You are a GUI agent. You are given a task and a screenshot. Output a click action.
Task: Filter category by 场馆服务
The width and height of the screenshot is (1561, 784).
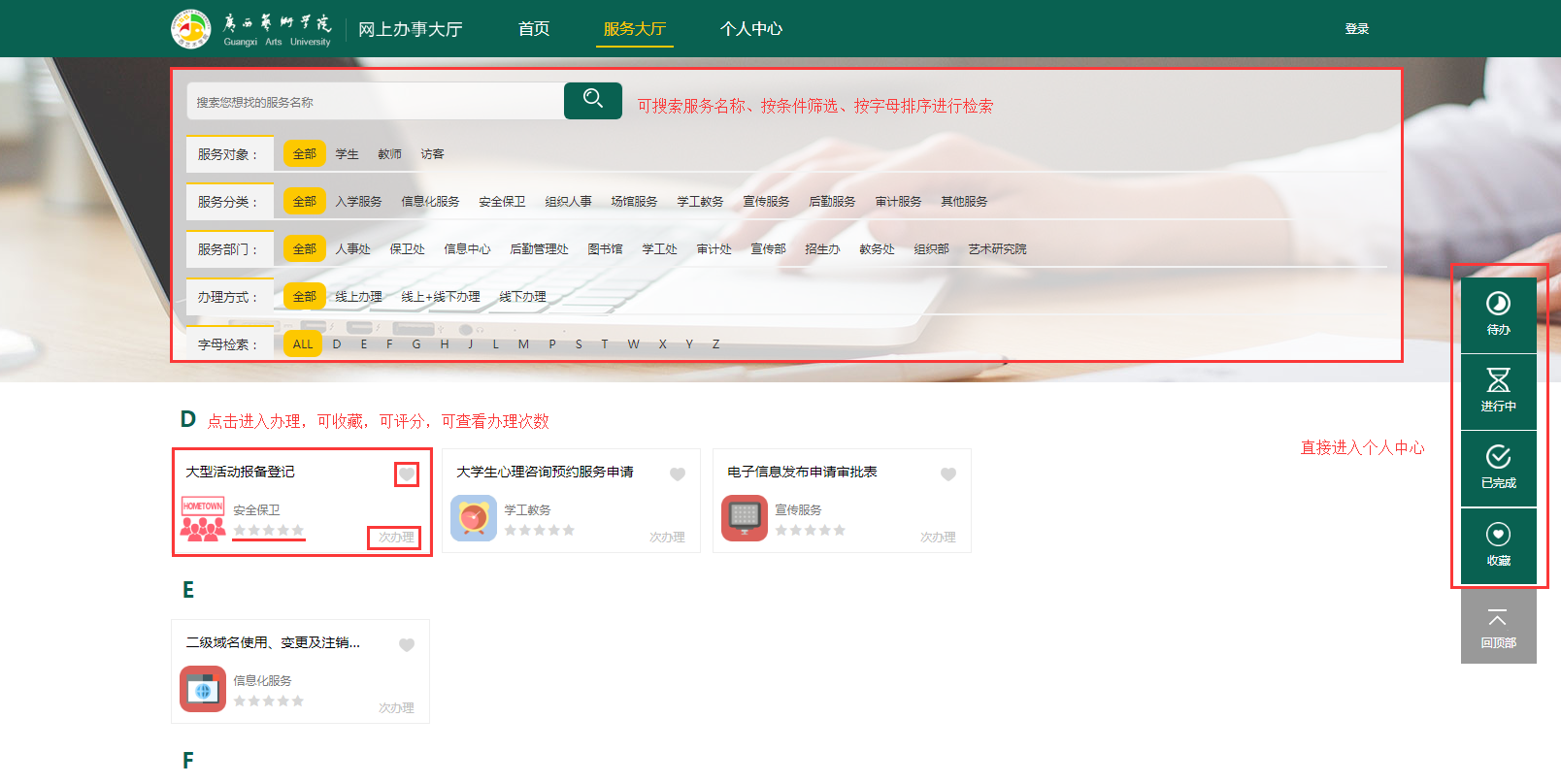[x=635, y=201]
